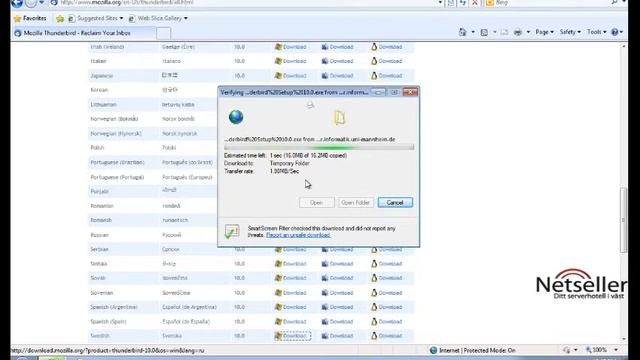Stop page loading with red X icon
640x360 pixels.
(x=475, y=2)
